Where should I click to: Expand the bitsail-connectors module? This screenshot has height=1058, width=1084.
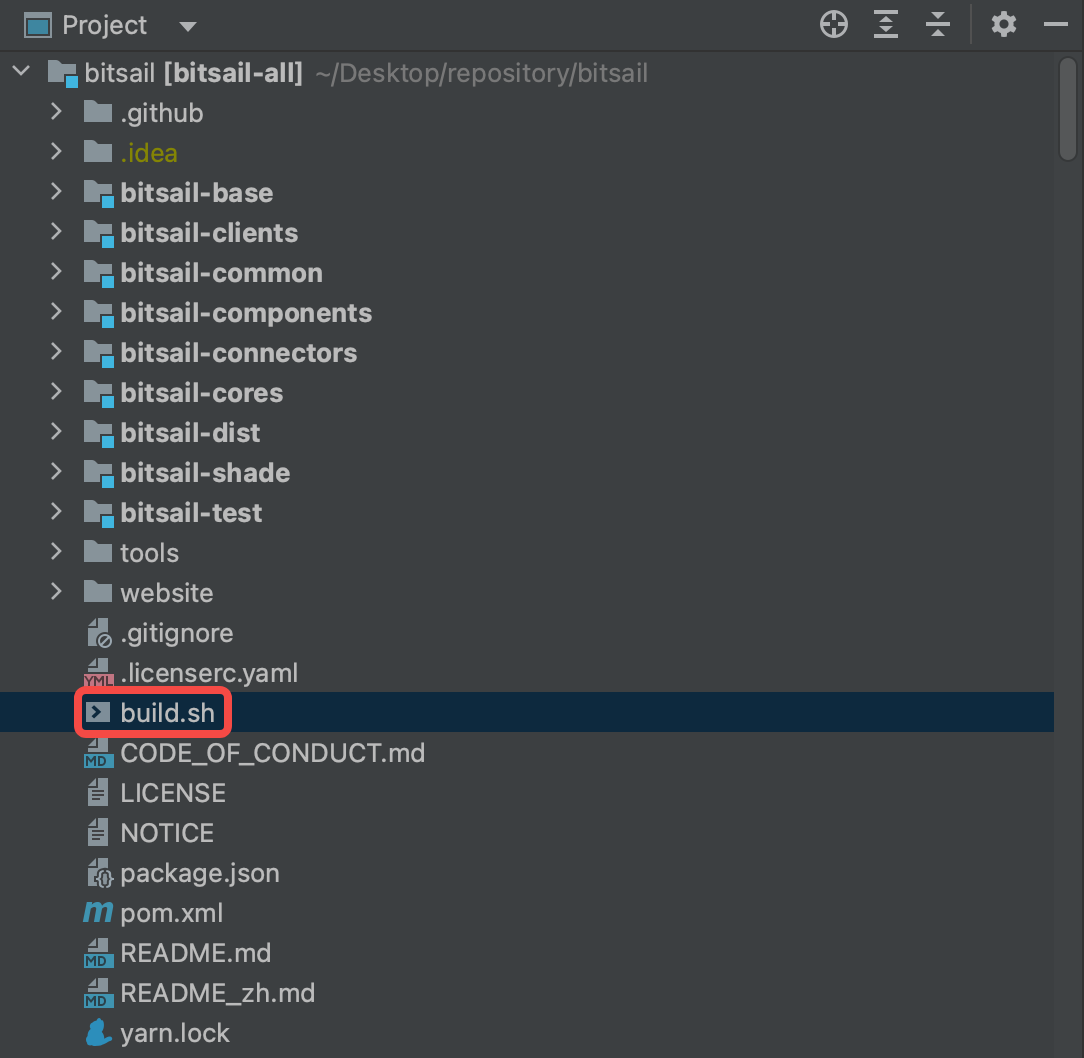[x=57, y=353]
